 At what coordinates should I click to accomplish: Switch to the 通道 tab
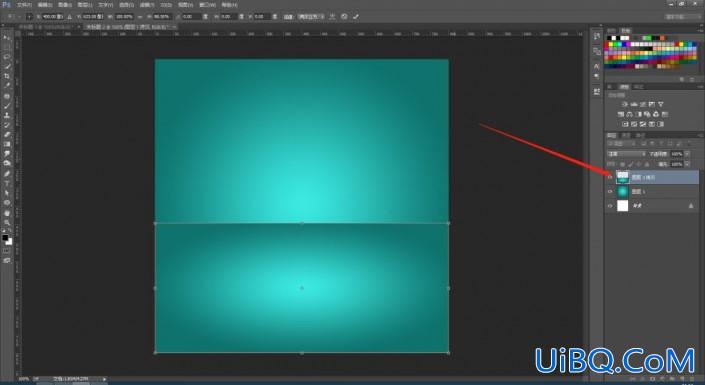tap(626, 135)
